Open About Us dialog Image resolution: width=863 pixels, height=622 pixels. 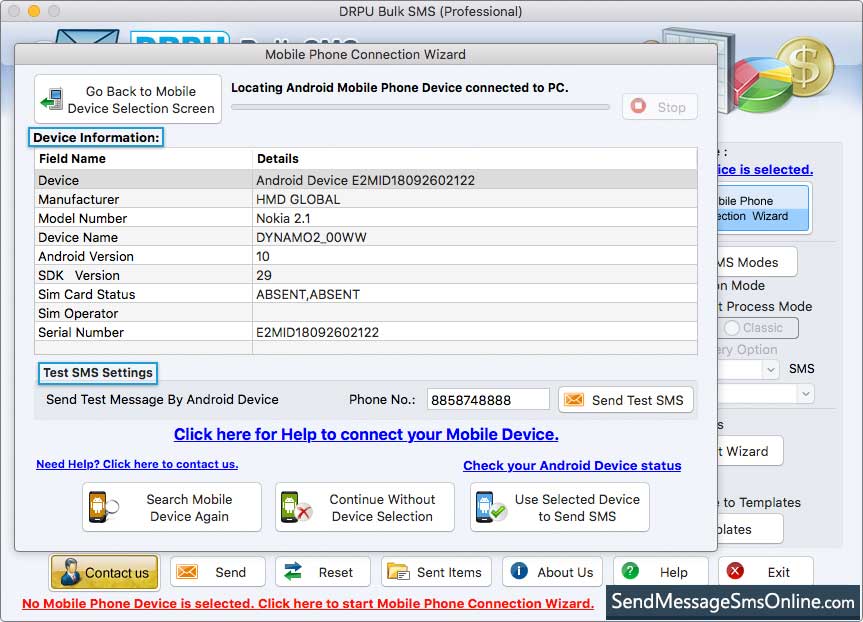click(552, 572)
